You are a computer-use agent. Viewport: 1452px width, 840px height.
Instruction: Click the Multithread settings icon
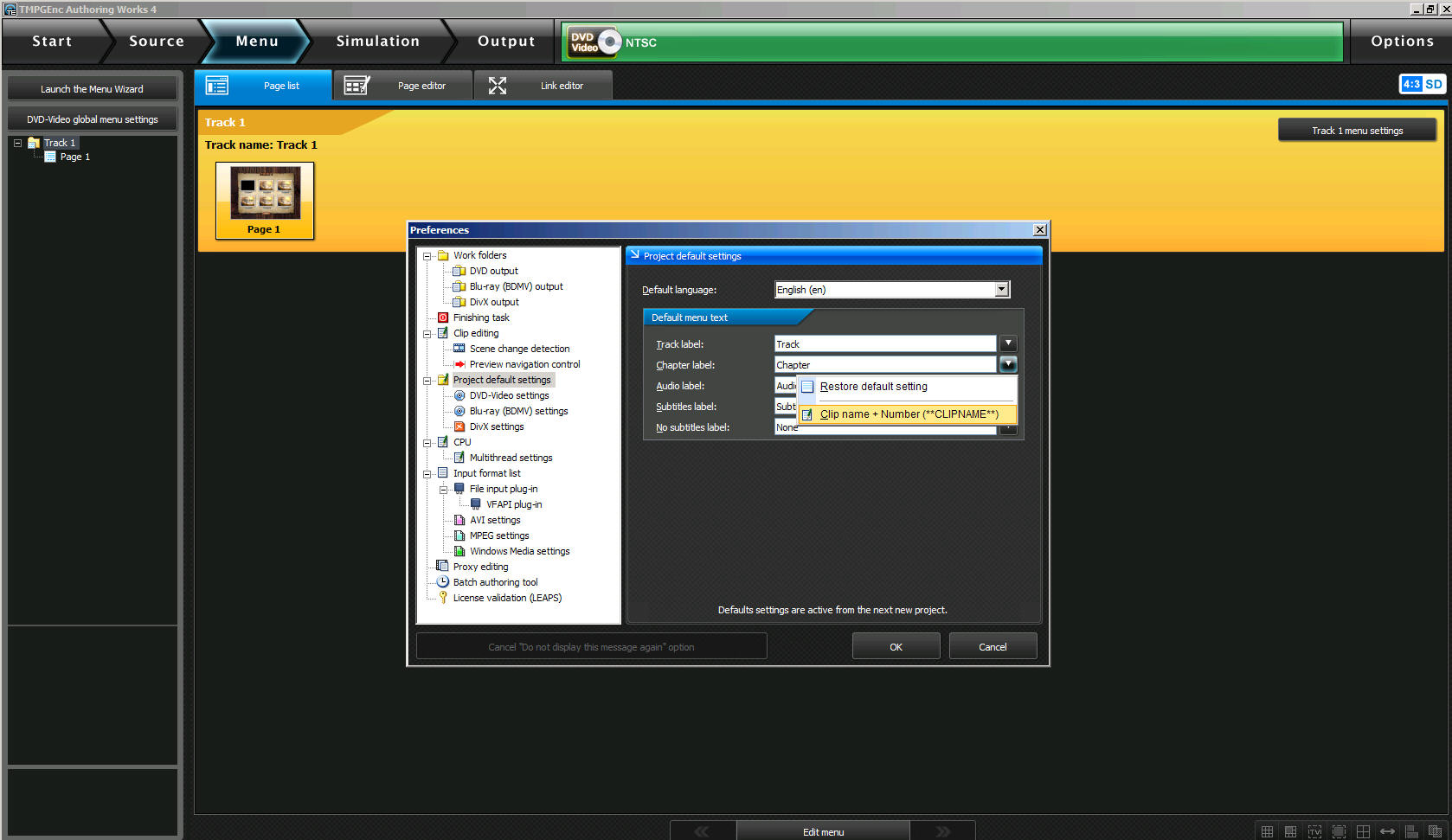click(x=459, y=458)
